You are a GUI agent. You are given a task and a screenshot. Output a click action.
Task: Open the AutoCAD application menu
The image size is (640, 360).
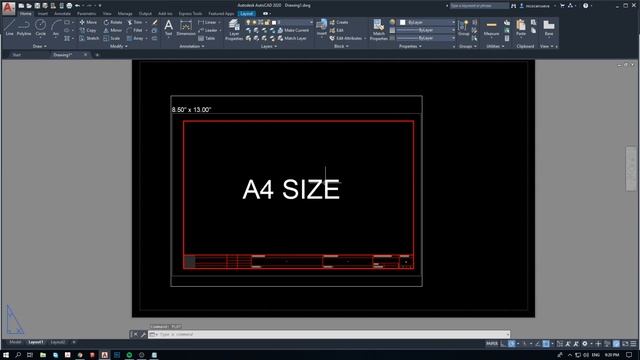[9, 8]
